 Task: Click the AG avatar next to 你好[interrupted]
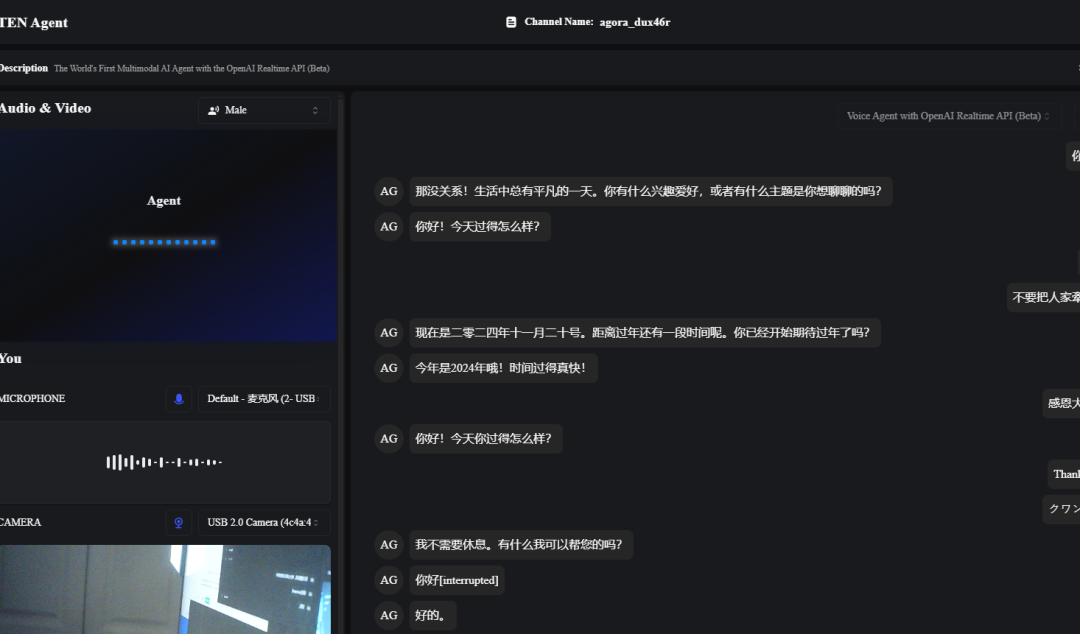[x=389, y=580]
